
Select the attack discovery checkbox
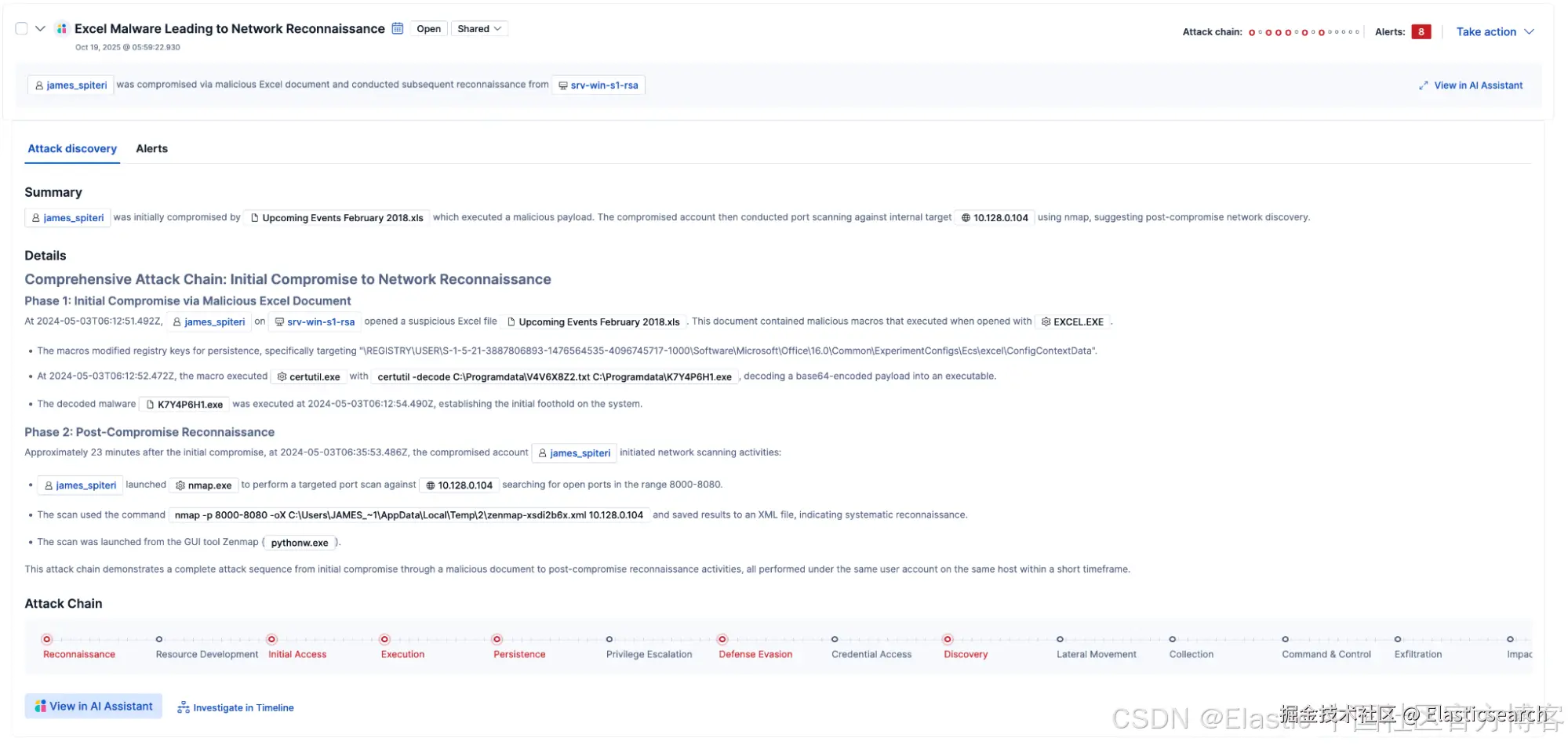click(x=22, y=29)
